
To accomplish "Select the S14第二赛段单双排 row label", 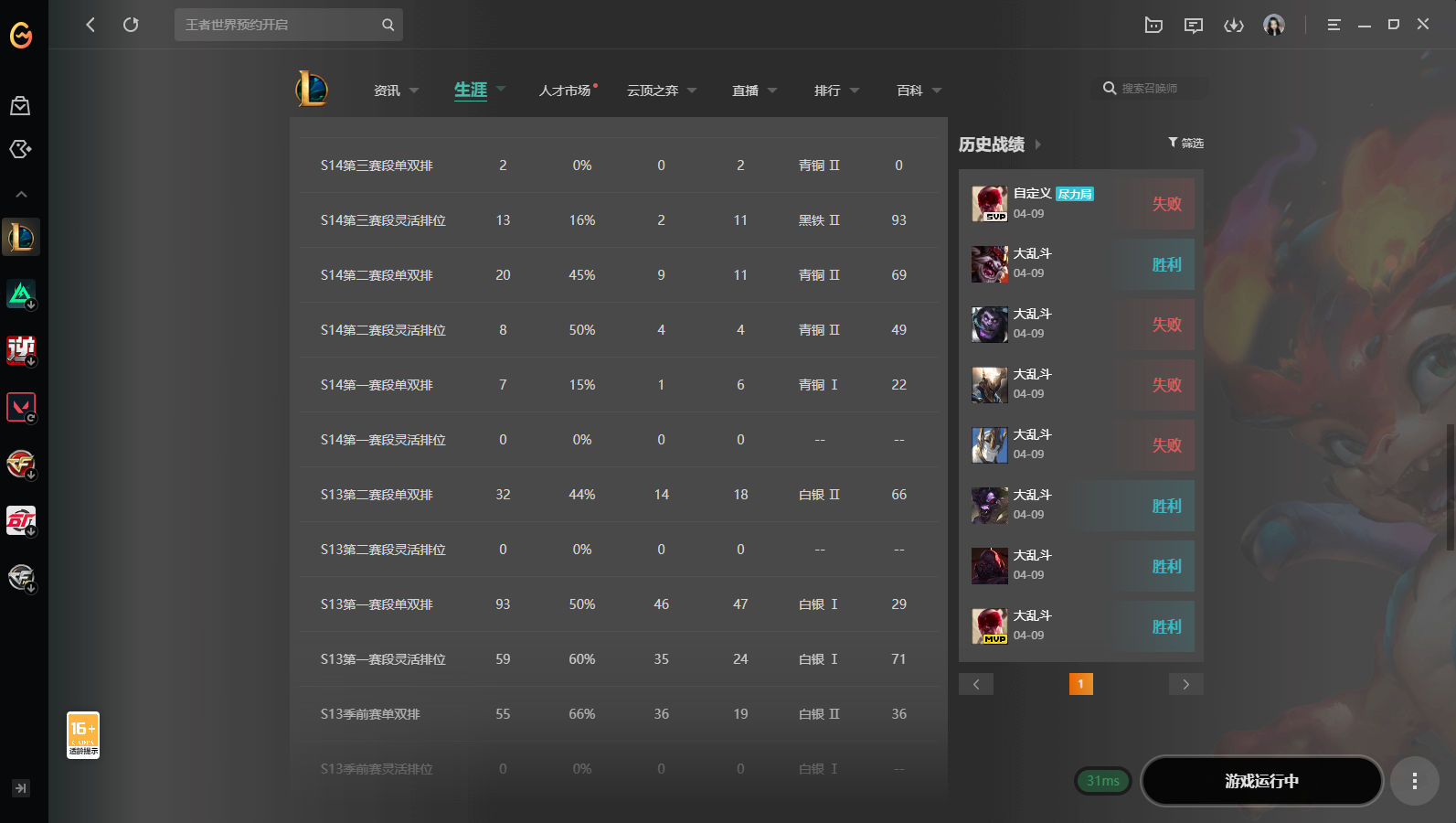I will pos(377,275).
